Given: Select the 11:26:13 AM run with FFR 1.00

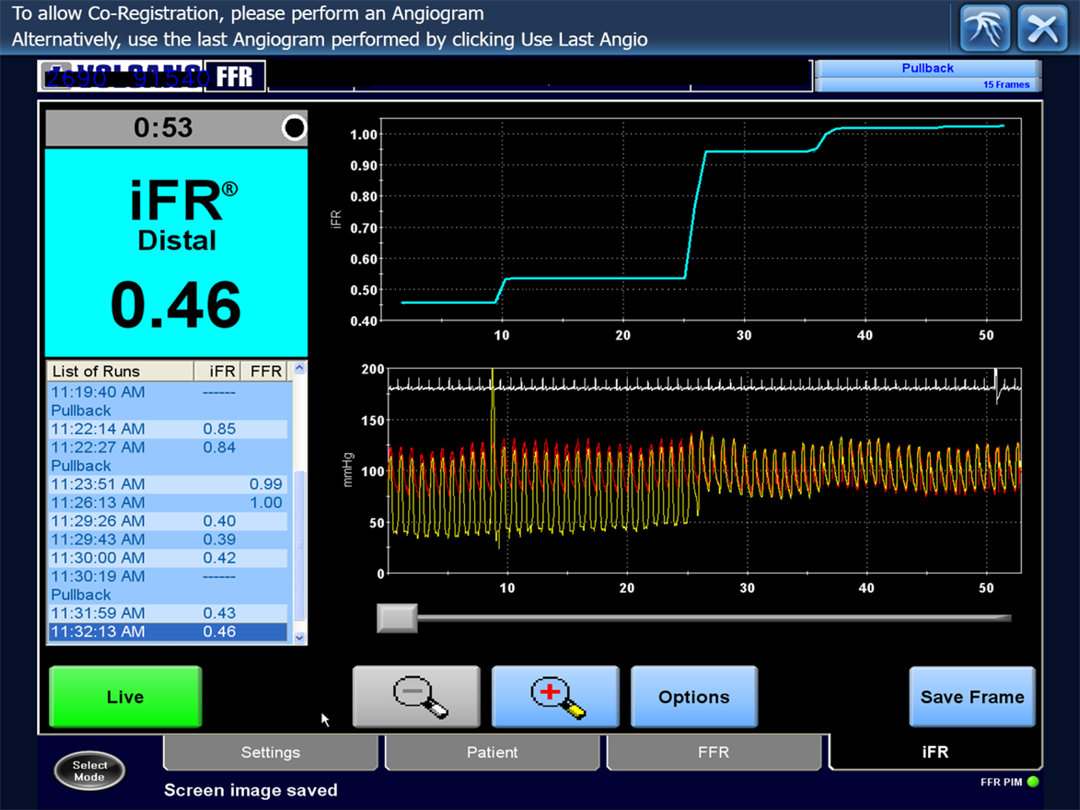Looking at the screenshot, I should point(168,503).
